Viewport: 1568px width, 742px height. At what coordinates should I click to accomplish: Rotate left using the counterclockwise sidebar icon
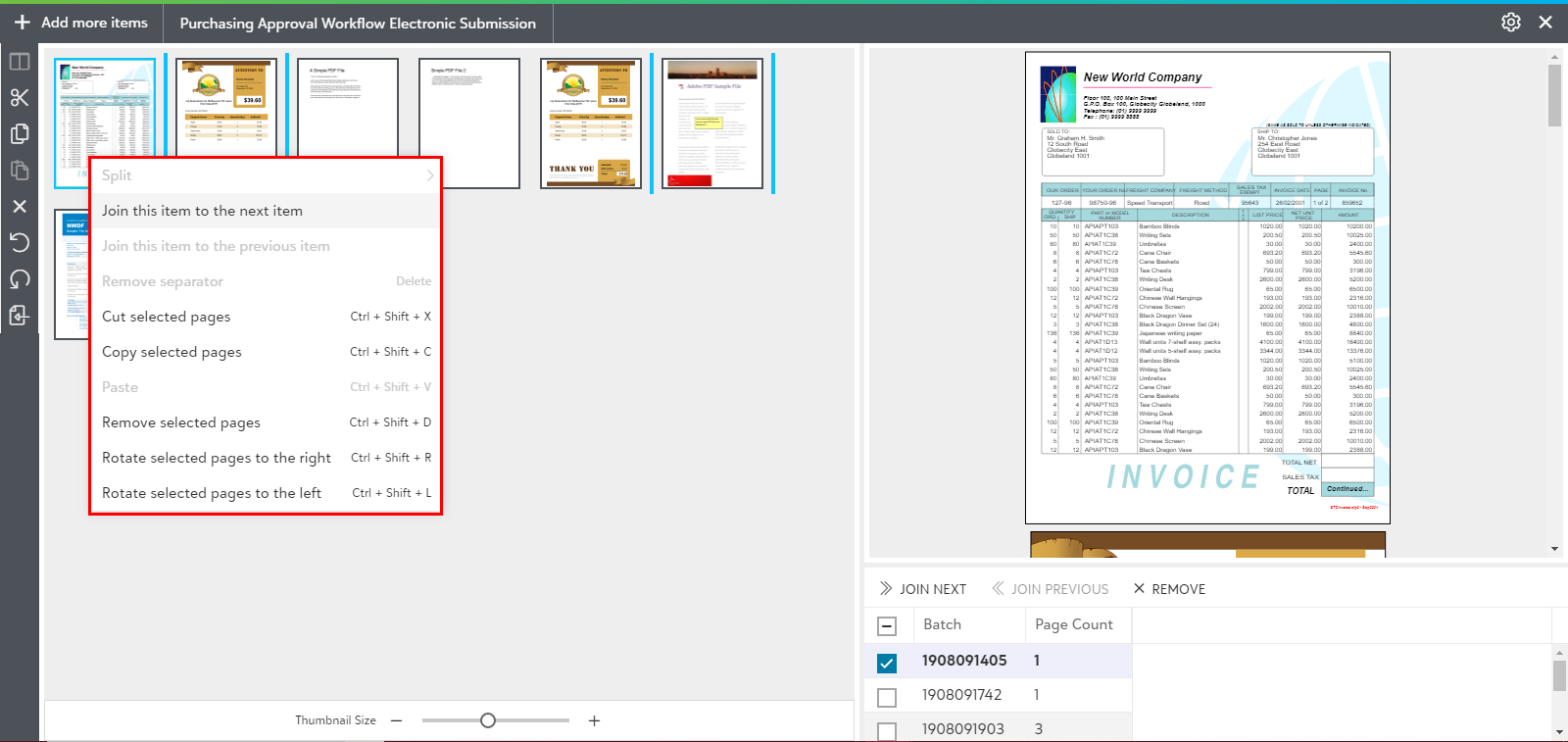click(x=20, y=243)
